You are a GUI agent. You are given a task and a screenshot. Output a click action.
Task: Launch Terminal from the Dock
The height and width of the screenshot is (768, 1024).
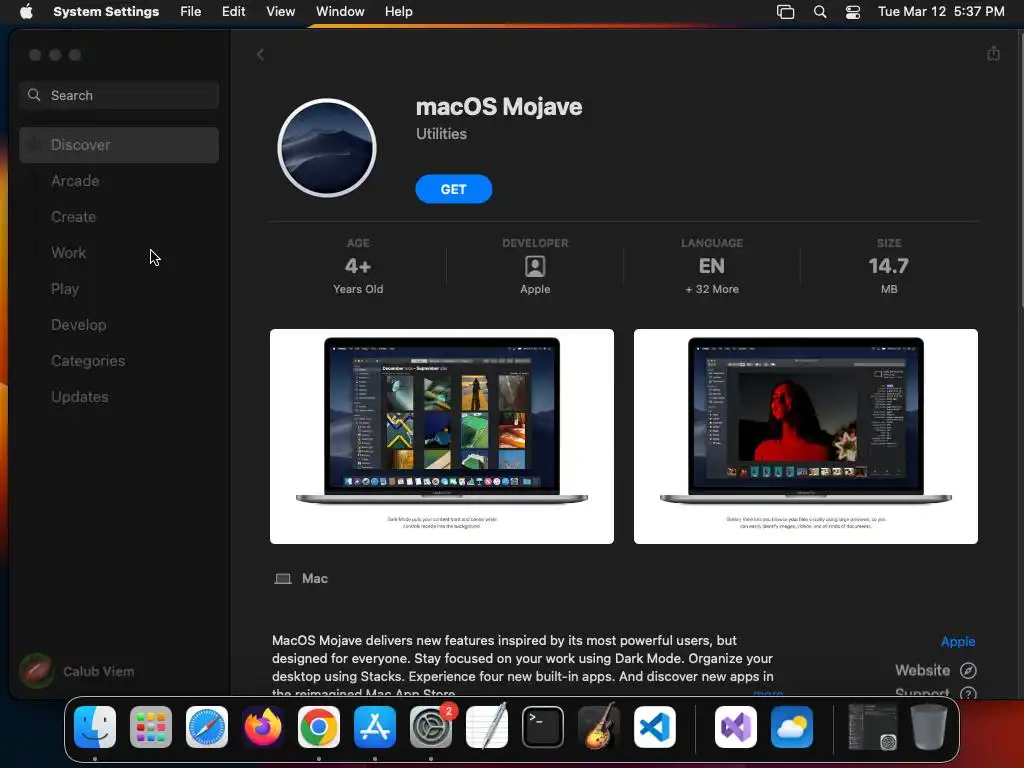coord(543,727)
